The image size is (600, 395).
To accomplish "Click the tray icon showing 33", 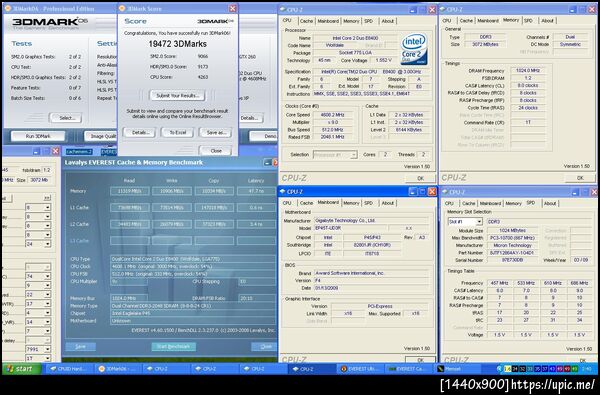I will (529, 369).
